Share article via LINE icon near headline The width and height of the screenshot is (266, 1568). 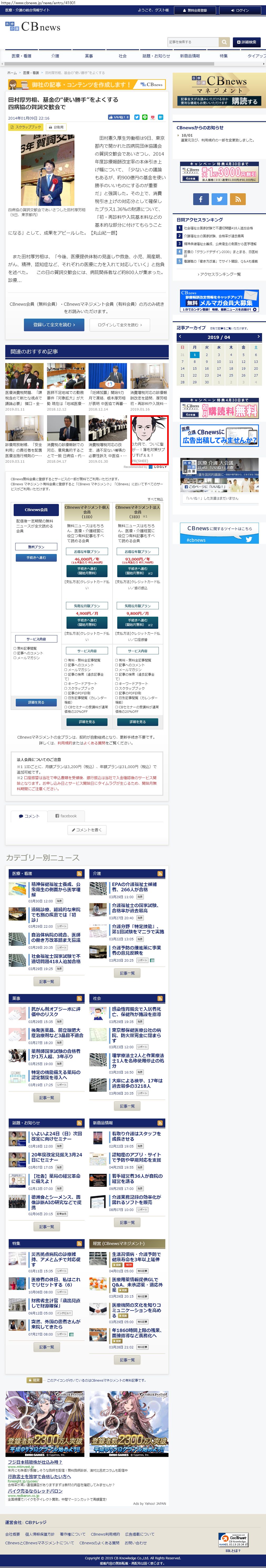(x=145, y=117)
